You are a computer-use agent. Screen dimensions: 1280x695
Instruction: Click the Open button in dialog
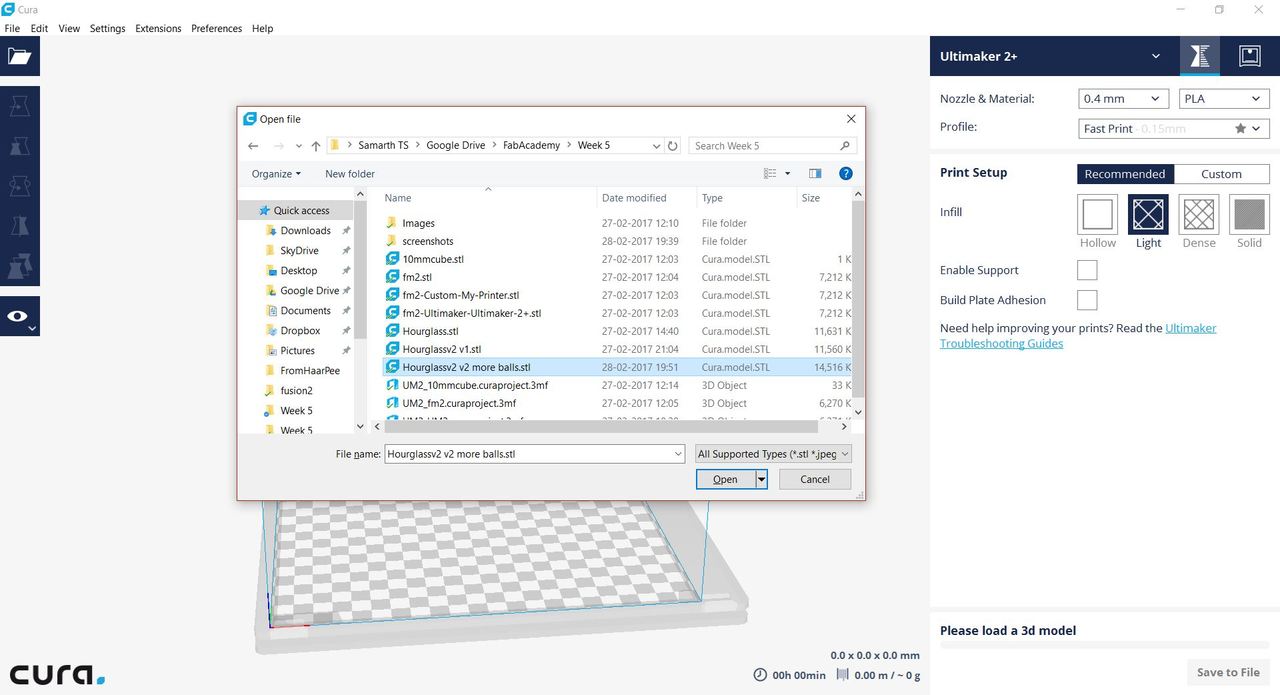[x=725, y=480]
